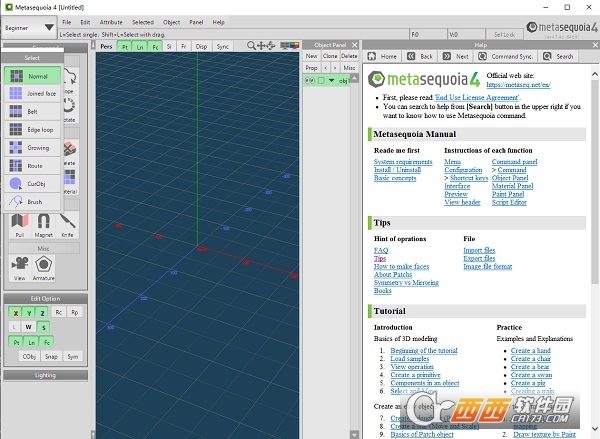Click Clone in the Object Panel
600x439 pixels.
coord(330,56)
